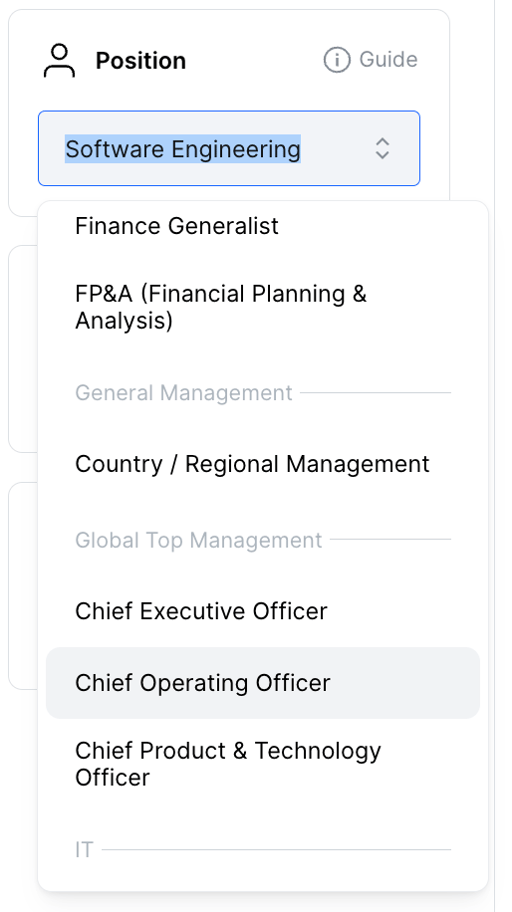Click the Global Top Management group label
The width and height of the screenshot is (512, 912).
(x=198, y=540)
